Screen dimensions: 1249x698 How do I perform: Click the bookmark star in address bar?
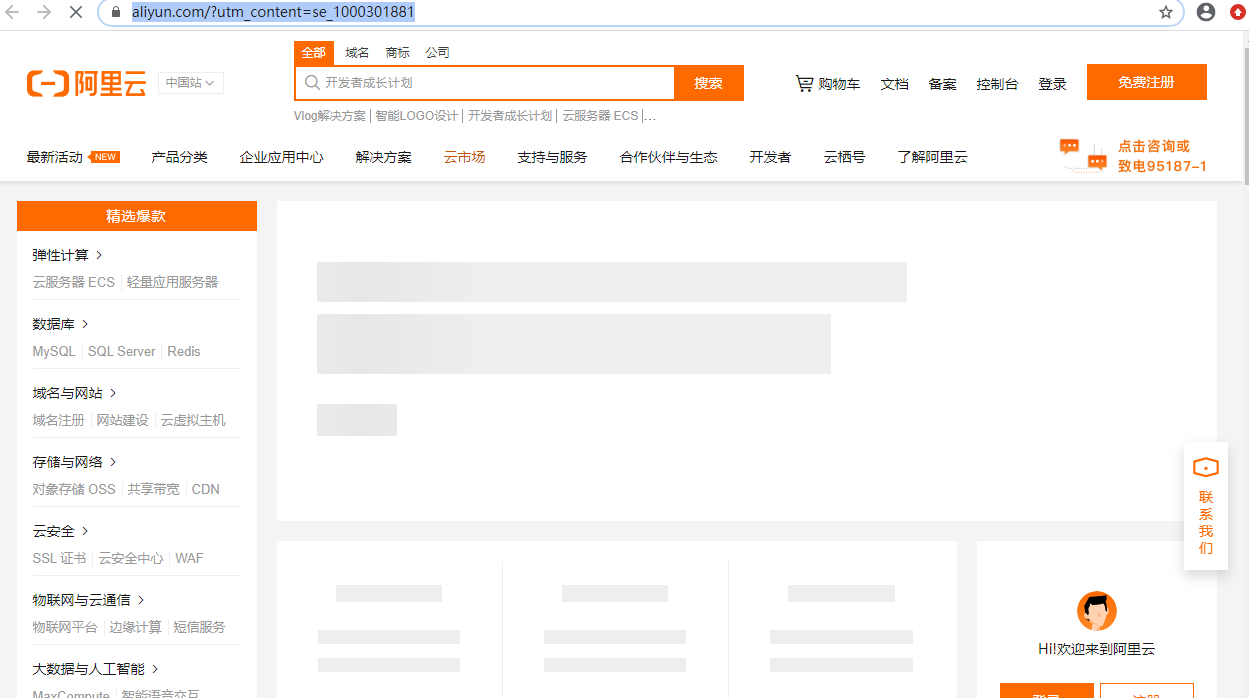1166,14
